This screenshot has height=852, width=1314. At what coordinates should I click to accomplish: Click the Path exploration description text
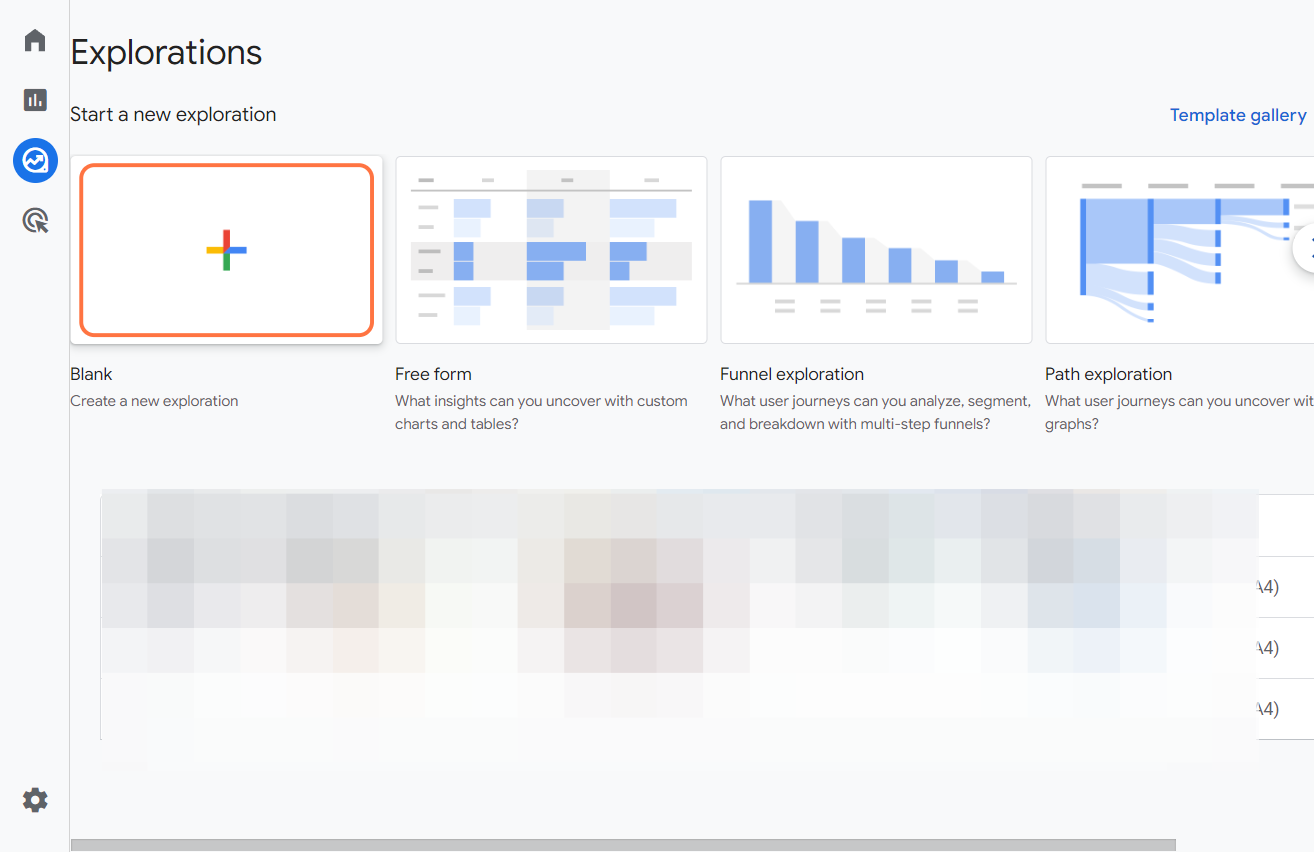(x=1178, y=412)
